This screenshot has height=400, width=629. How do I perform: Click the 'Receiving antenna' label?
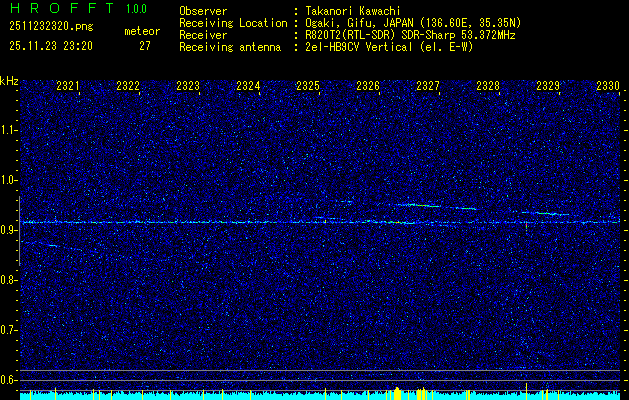230,47
